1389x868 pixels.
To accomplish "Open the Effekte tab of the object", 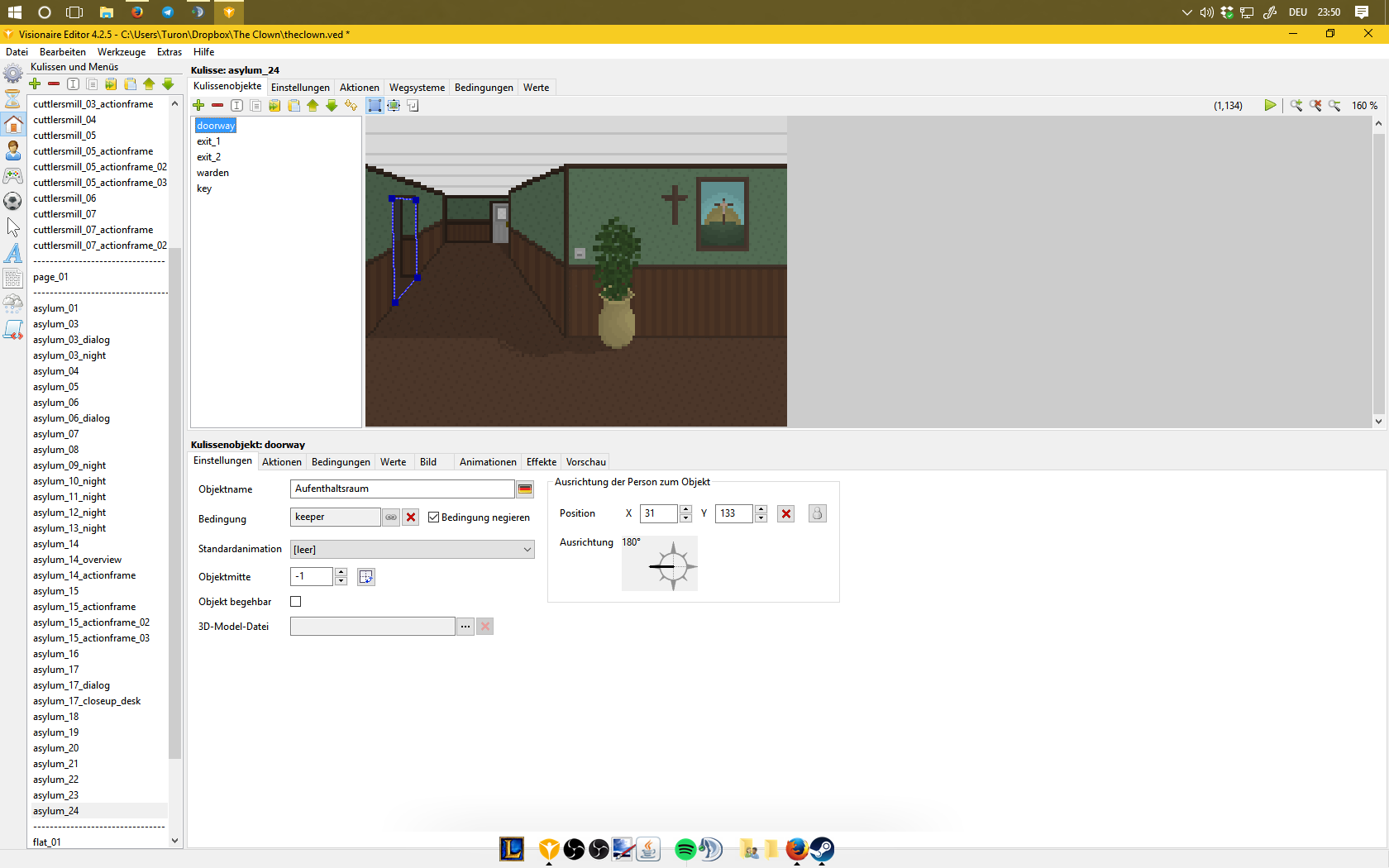I will pyautogui.click(x=542, y=462).
